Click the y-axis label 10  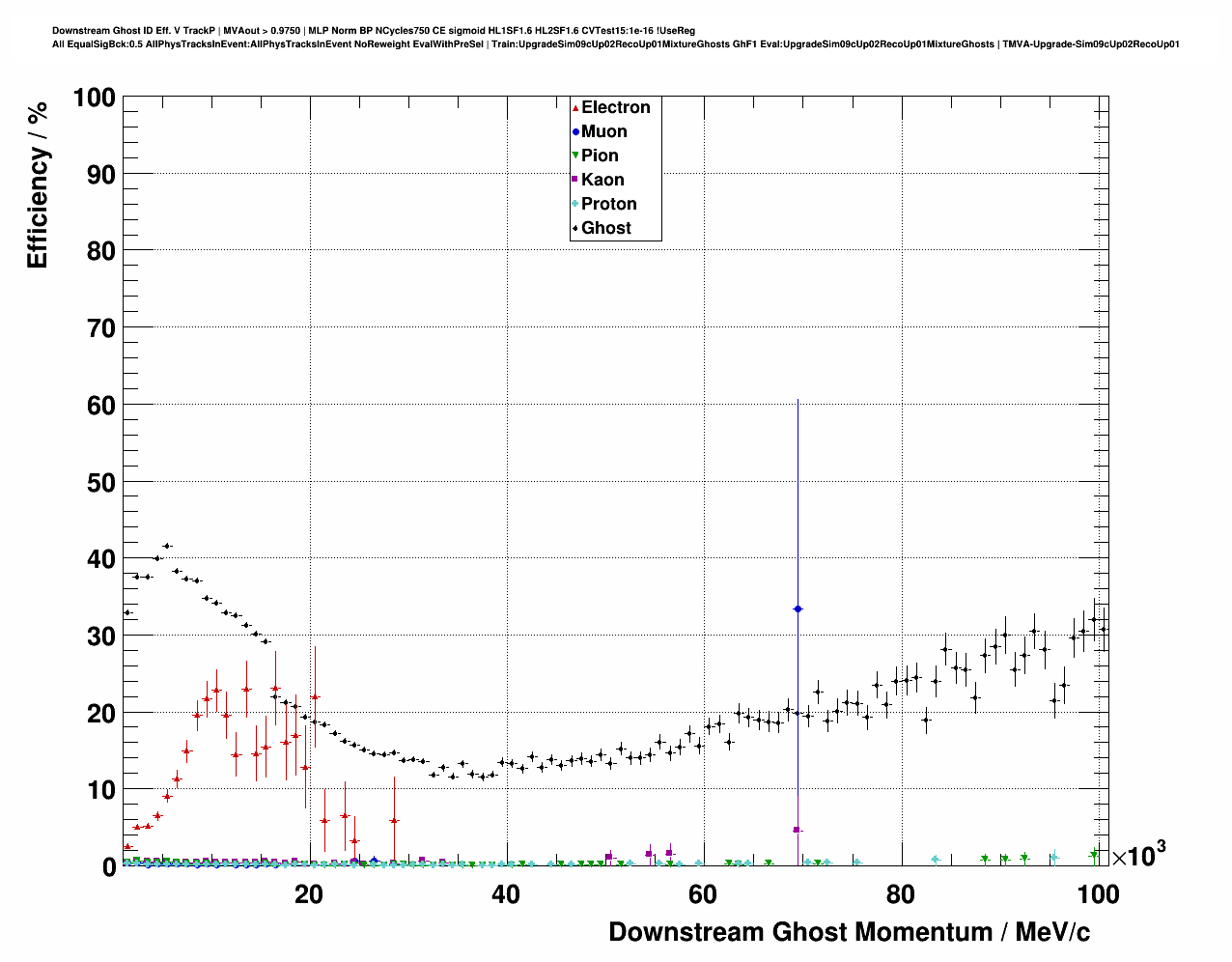pos(102,790)
